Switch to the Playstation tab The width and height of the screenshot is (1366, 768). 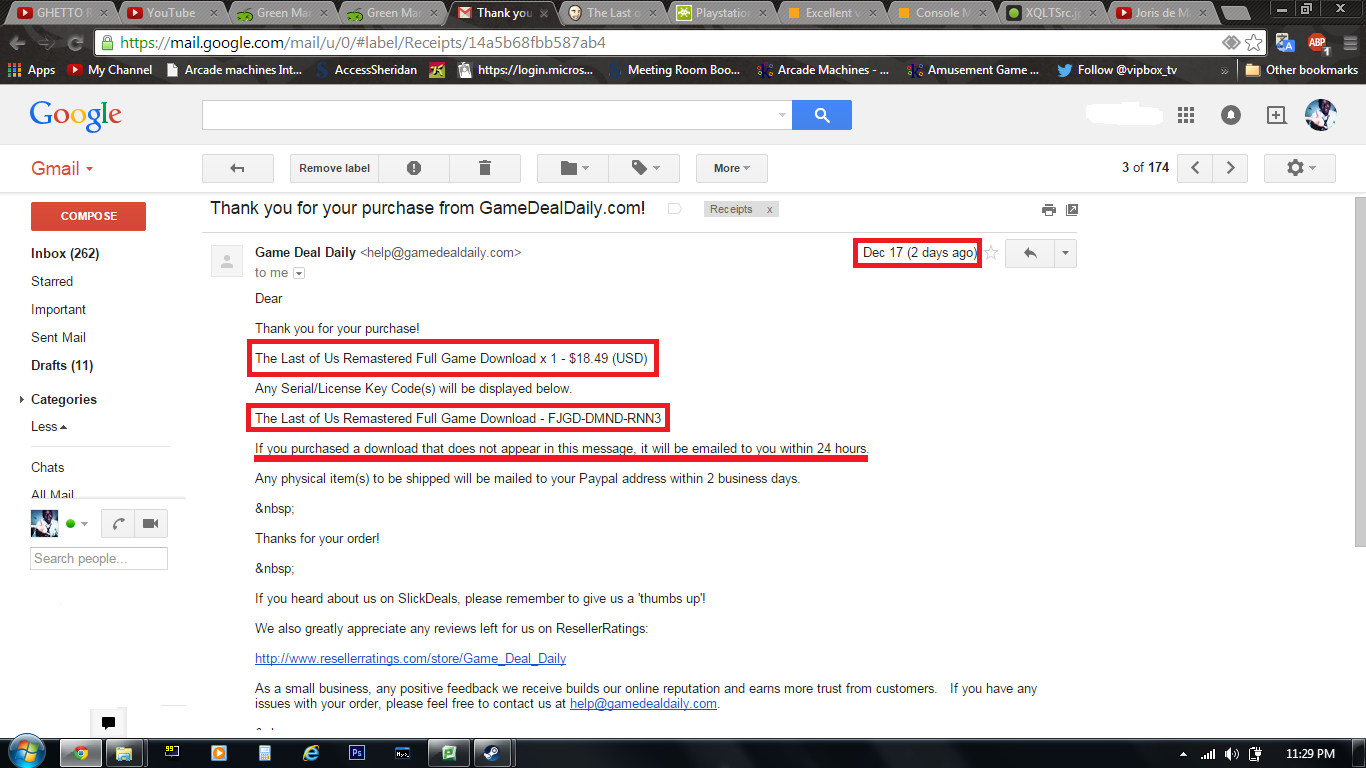(720, 13)
